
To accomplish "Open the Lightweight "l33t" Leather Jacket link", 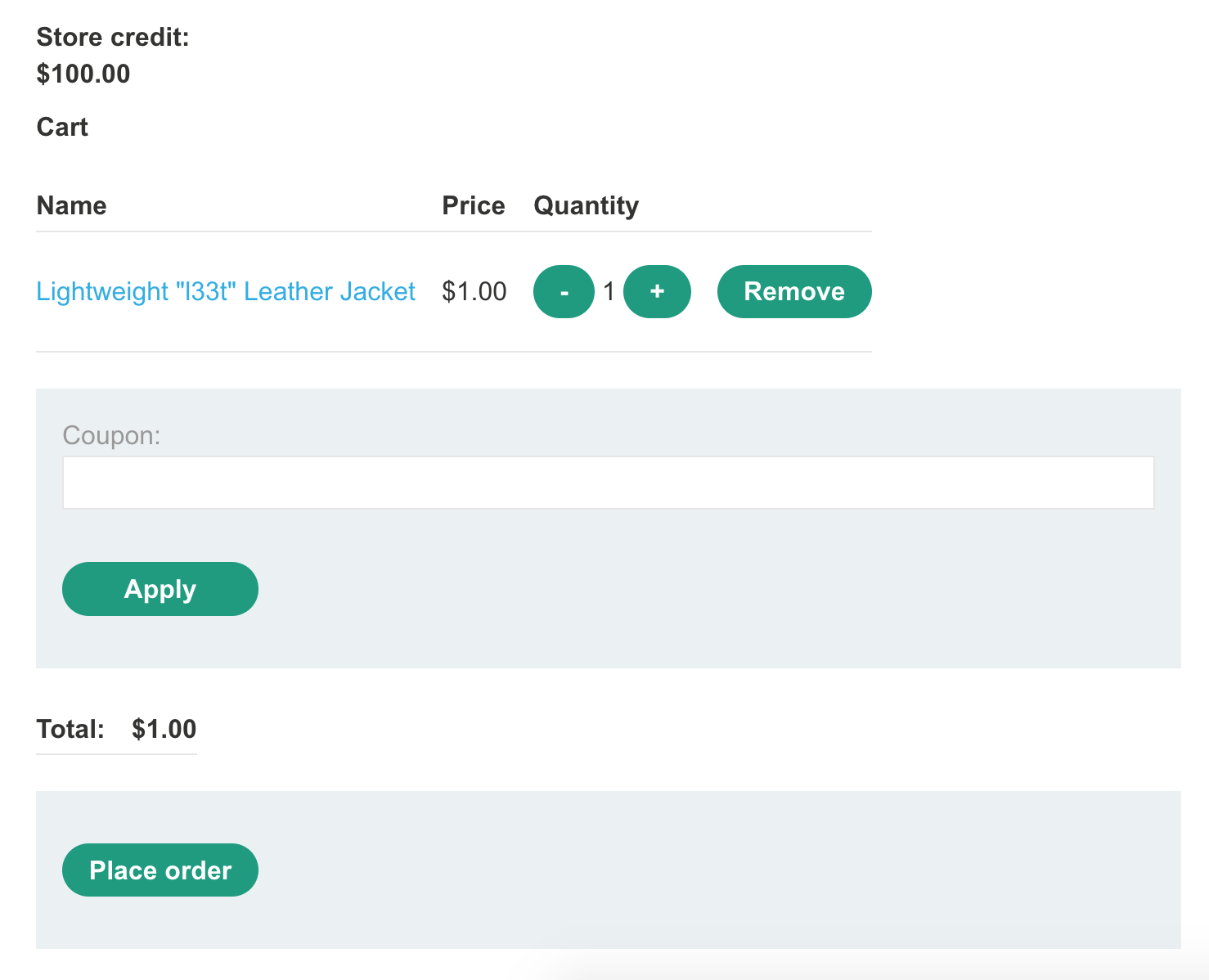I will click(x=226, y=292).
